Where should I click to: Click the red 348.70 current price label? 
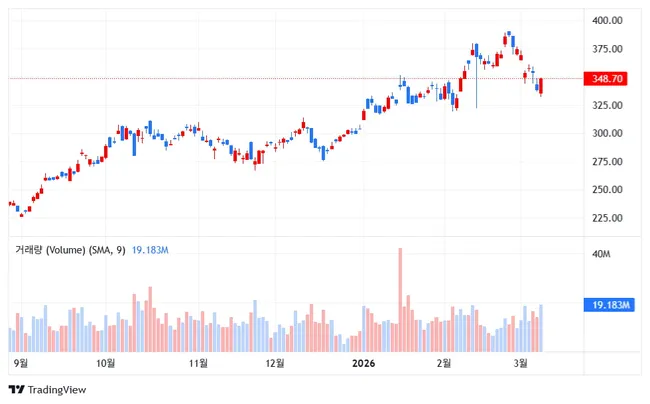[608, 78]
